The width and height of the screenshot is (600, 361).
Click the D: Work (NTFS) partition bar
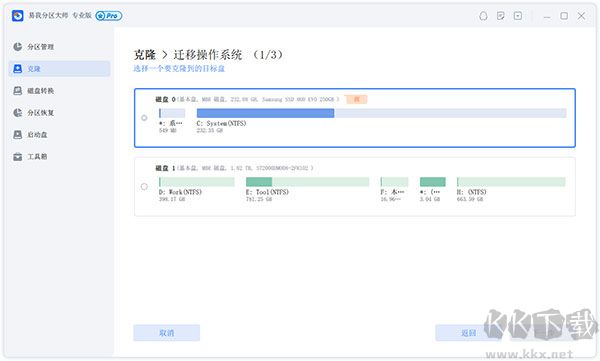click(x=197, y=182)
